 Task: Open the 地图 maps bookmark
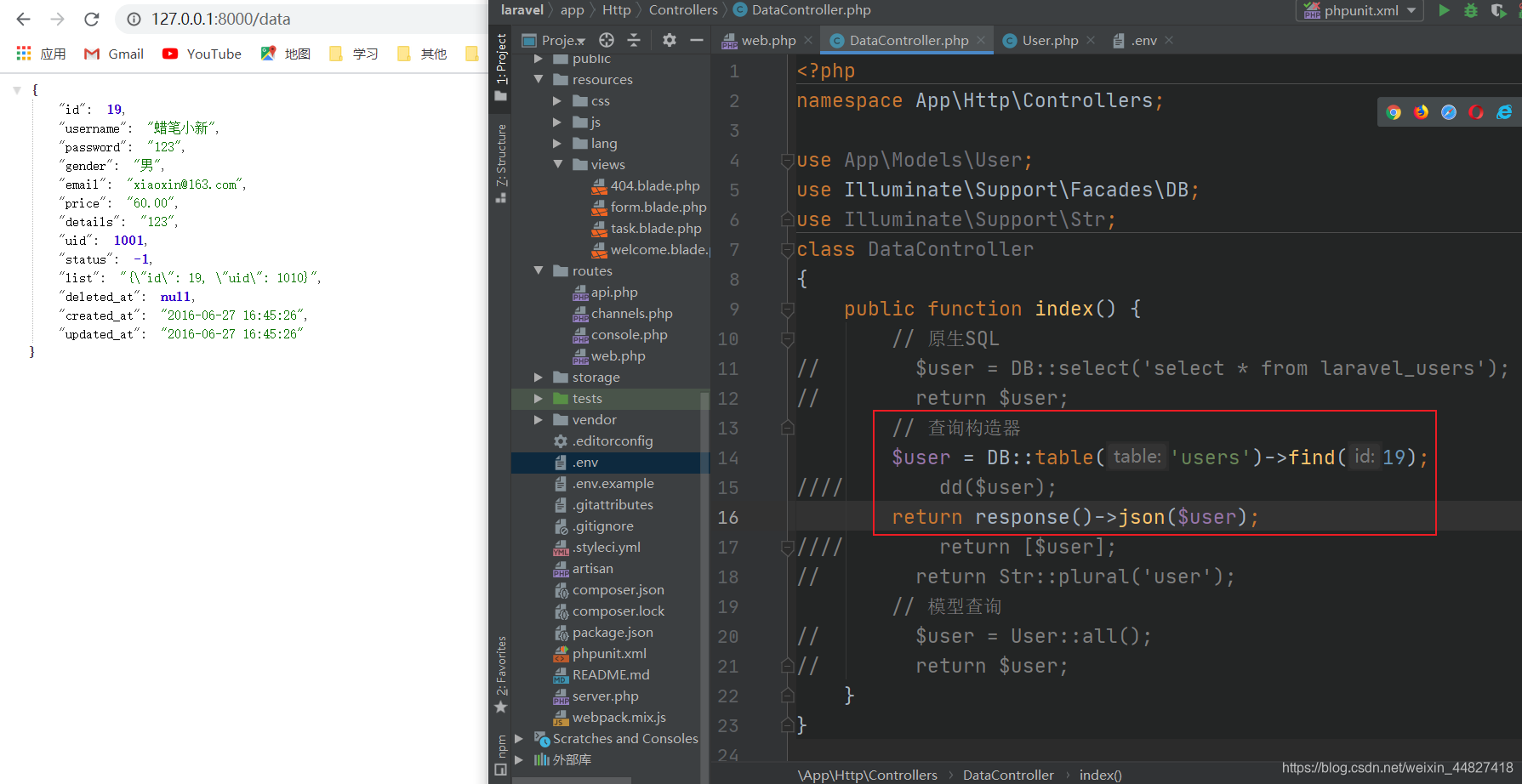286,54
